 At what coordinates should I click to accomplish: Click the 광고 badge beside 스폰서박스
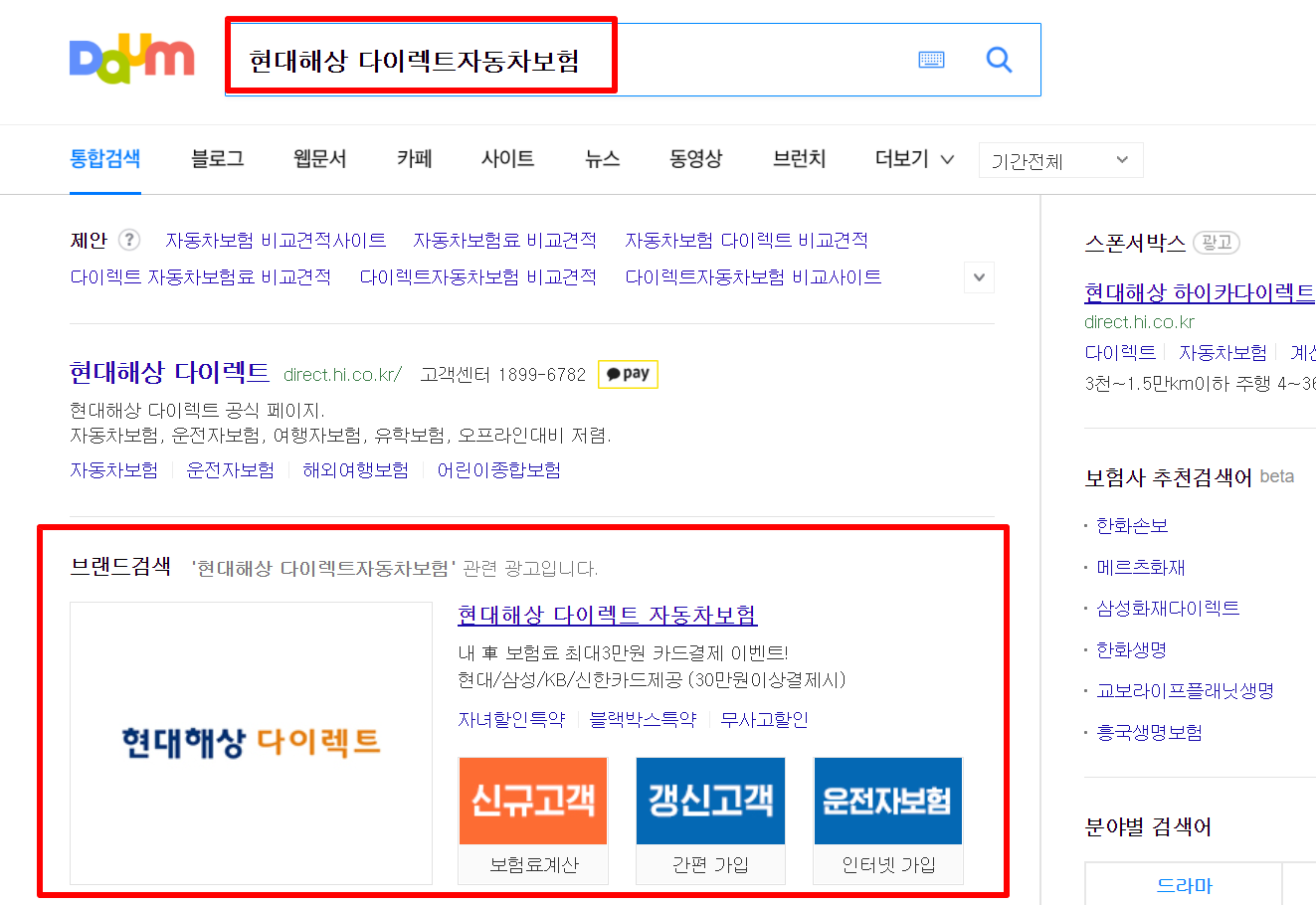1217,242
